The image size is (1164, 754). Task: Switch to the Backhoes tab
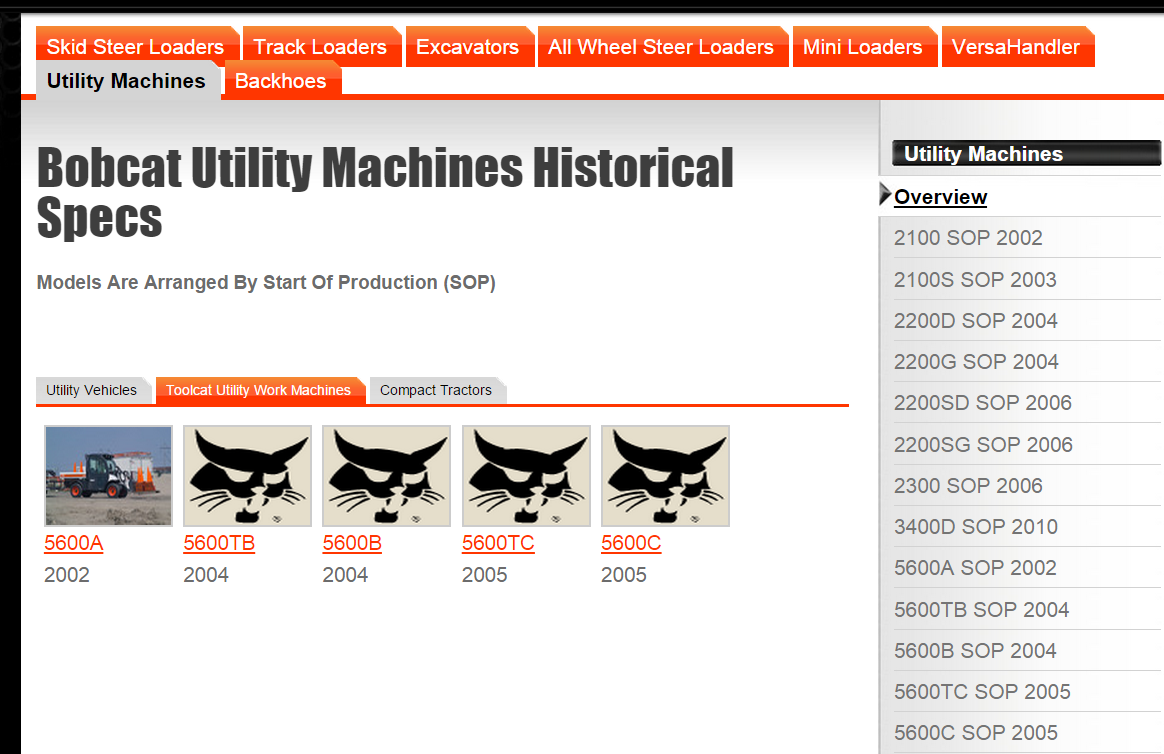coord(282,80)
